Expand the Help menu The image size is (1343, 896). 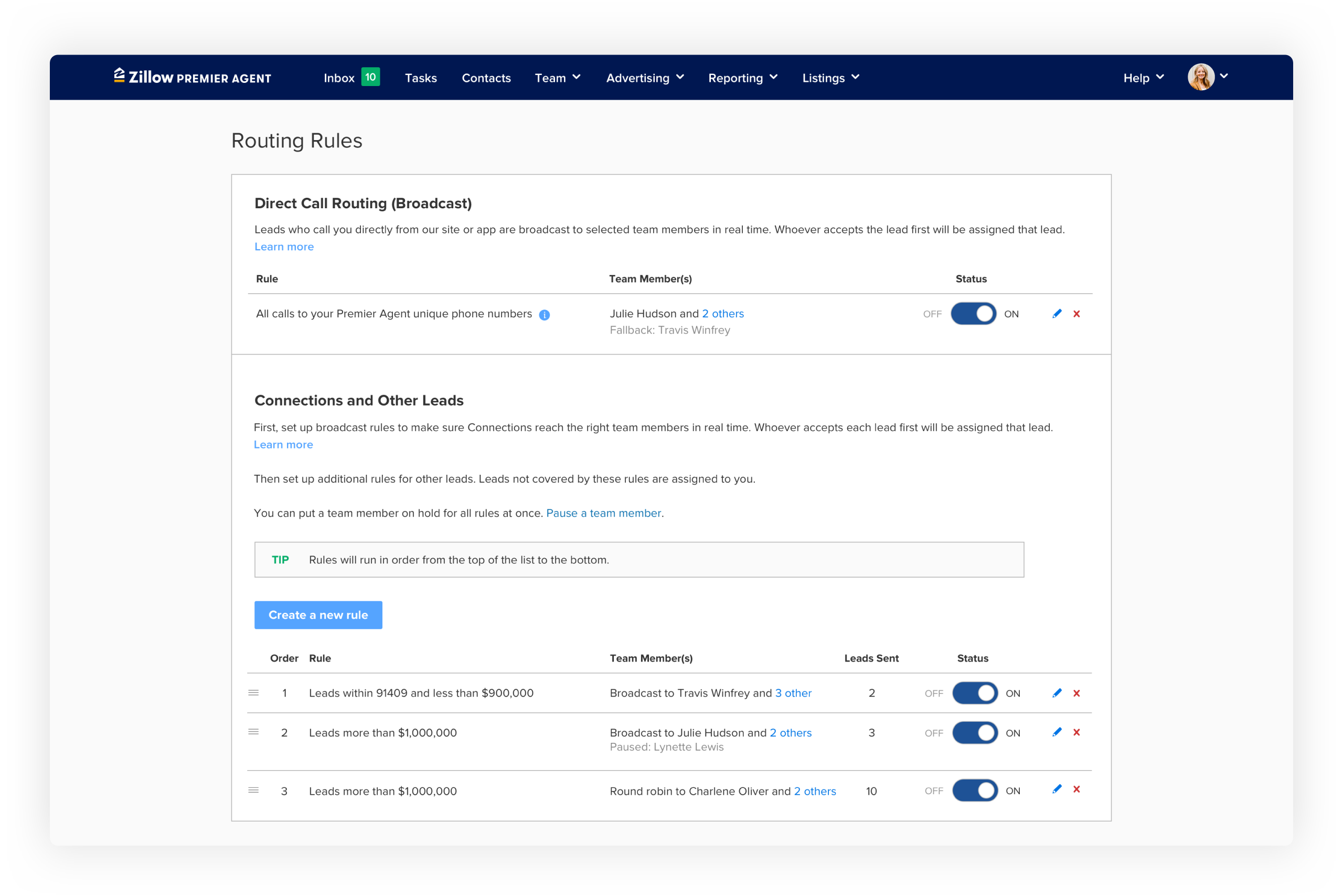point(1143,78)
